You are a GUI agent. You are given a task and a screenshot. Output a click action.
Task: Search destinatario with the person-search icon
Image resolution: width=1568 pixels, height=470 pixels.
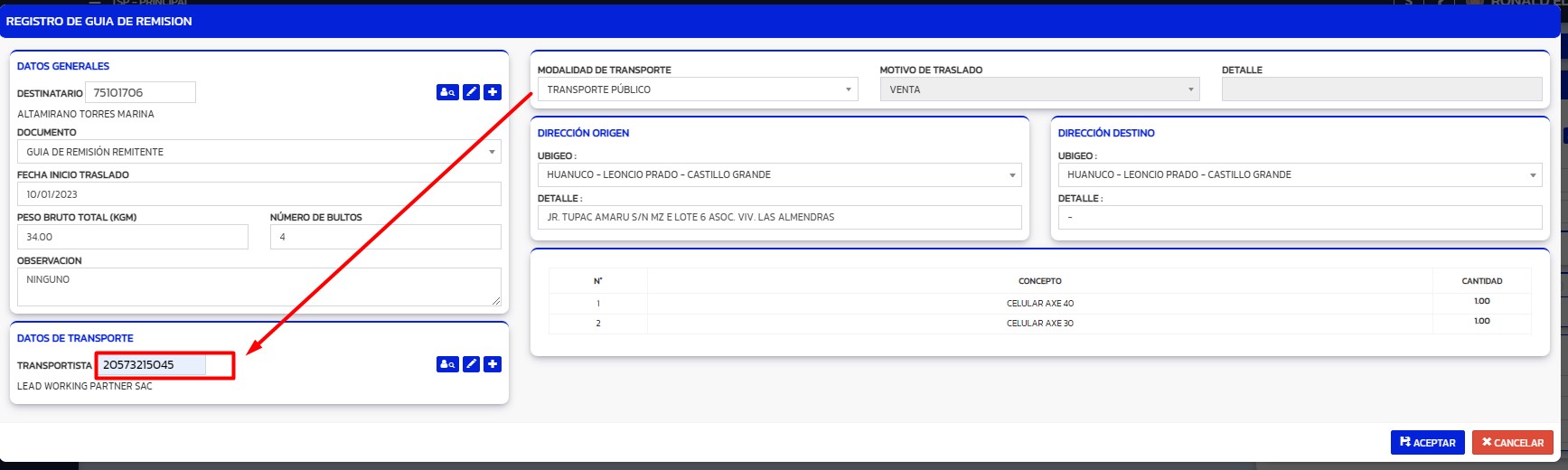[x=447, y=92]
